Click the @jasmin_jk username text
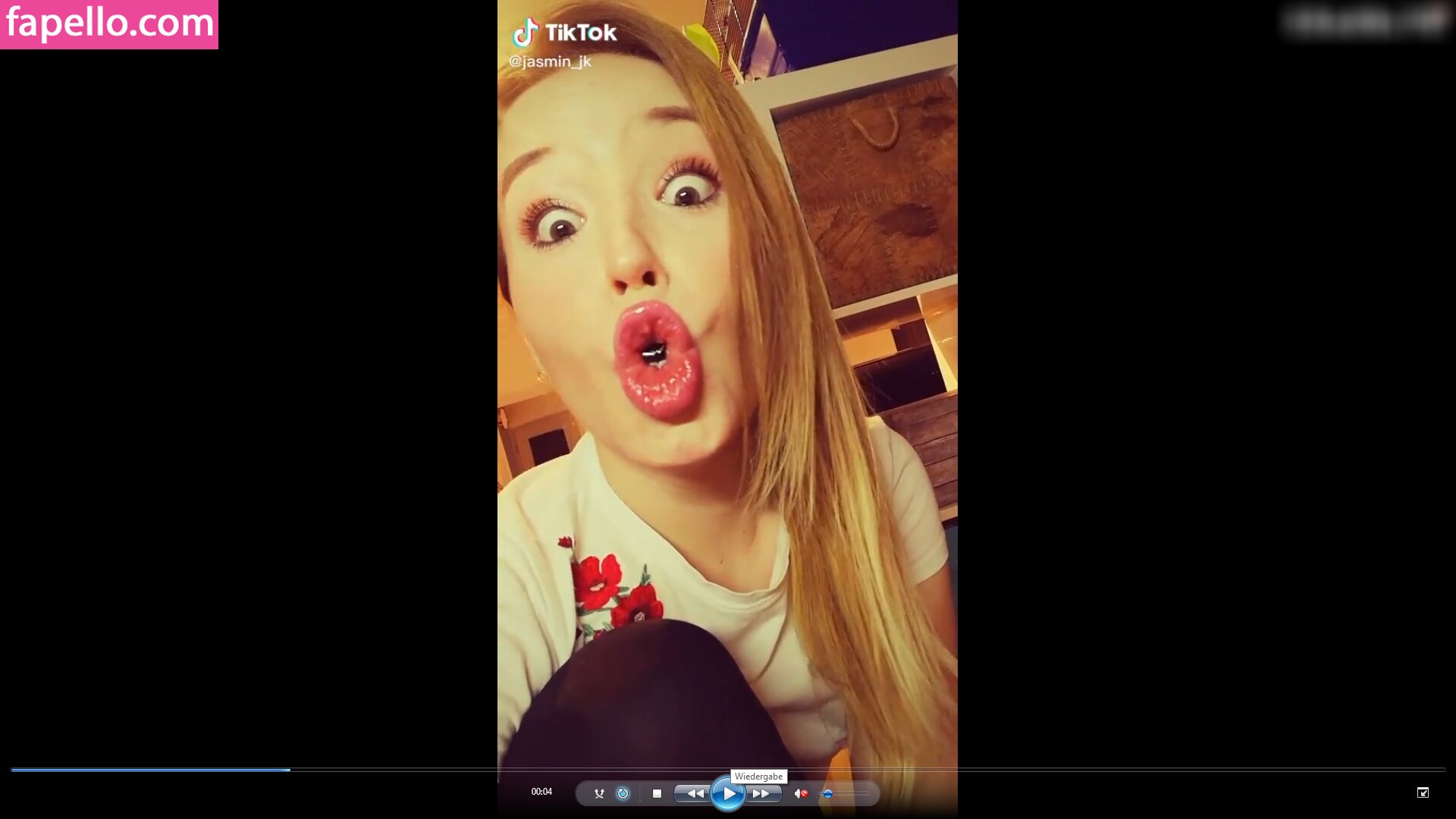The image size is (1456, 819). pyautogui.click(x=550, y=61)
